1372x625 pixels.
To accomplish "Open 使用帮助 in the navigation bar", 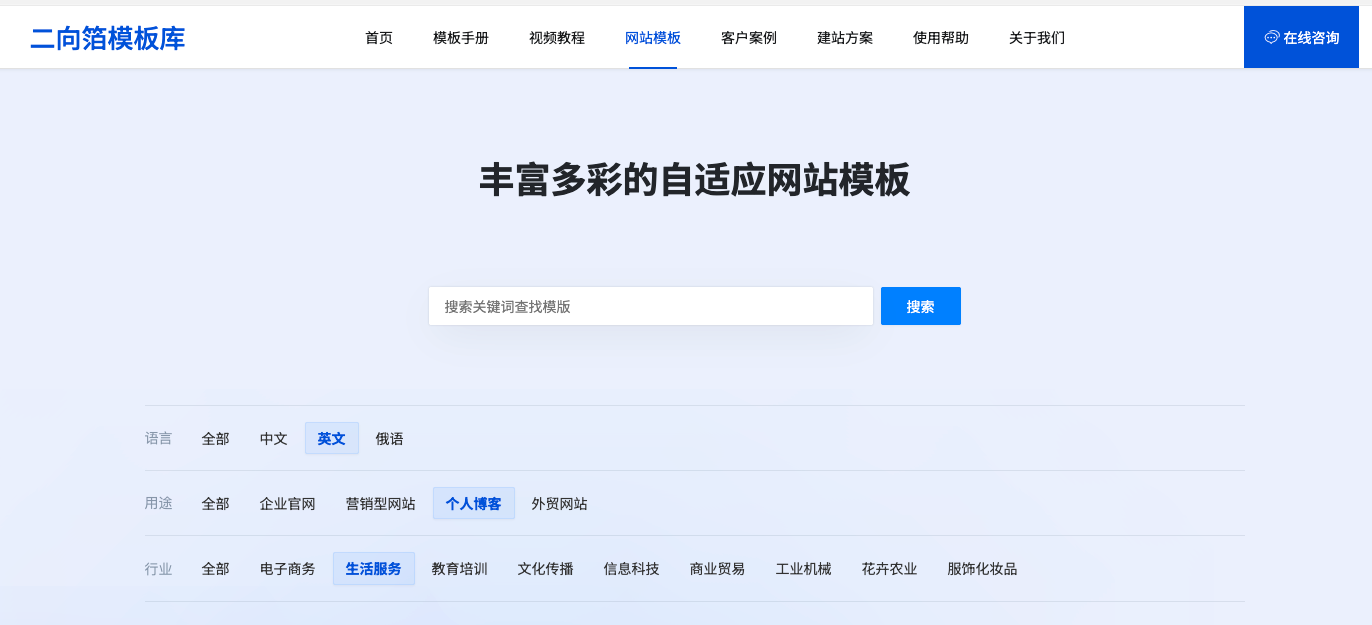I will 941,38.
